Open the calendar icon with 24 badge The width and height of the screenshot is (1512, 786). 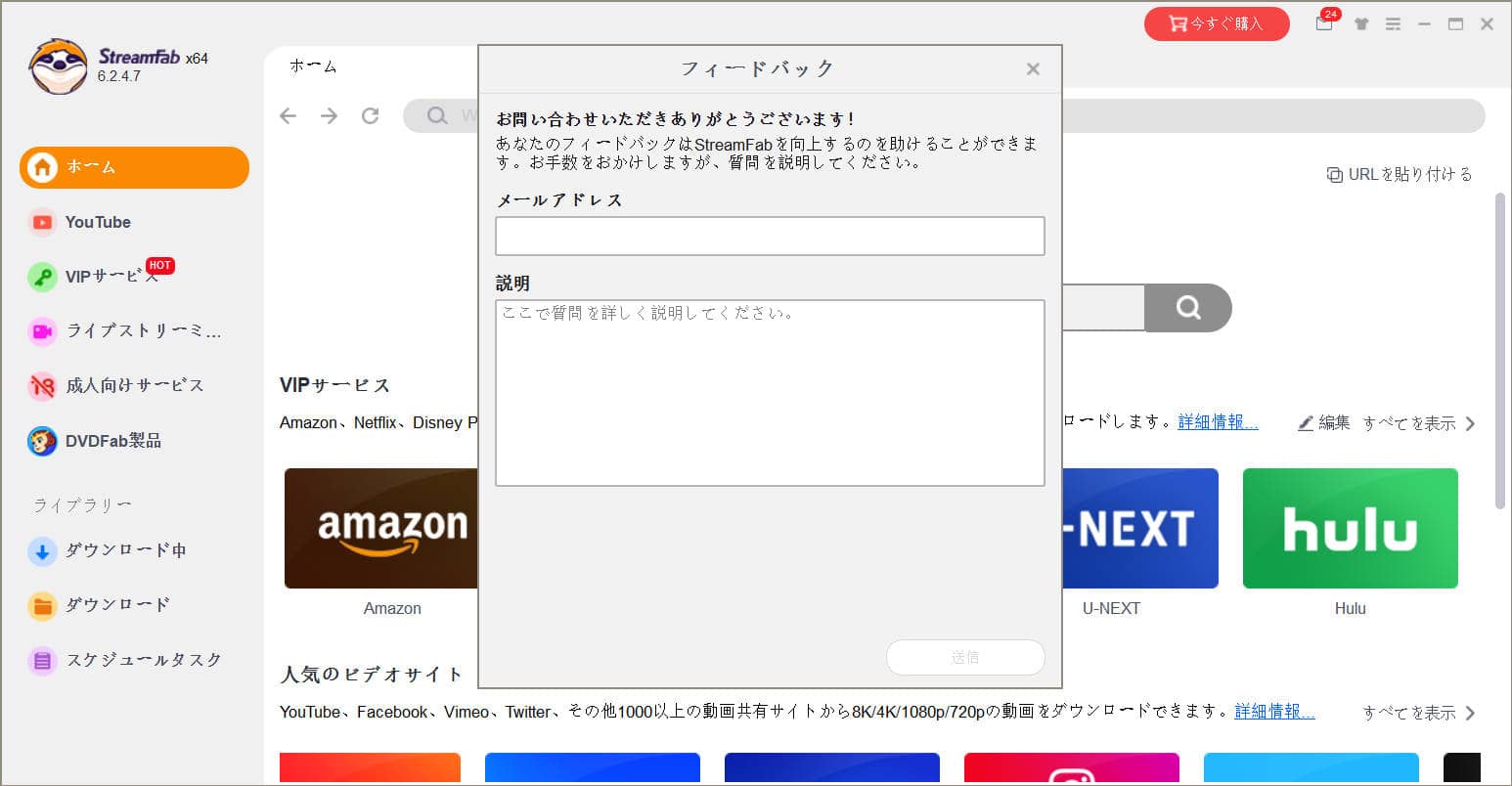(1324, 23)
